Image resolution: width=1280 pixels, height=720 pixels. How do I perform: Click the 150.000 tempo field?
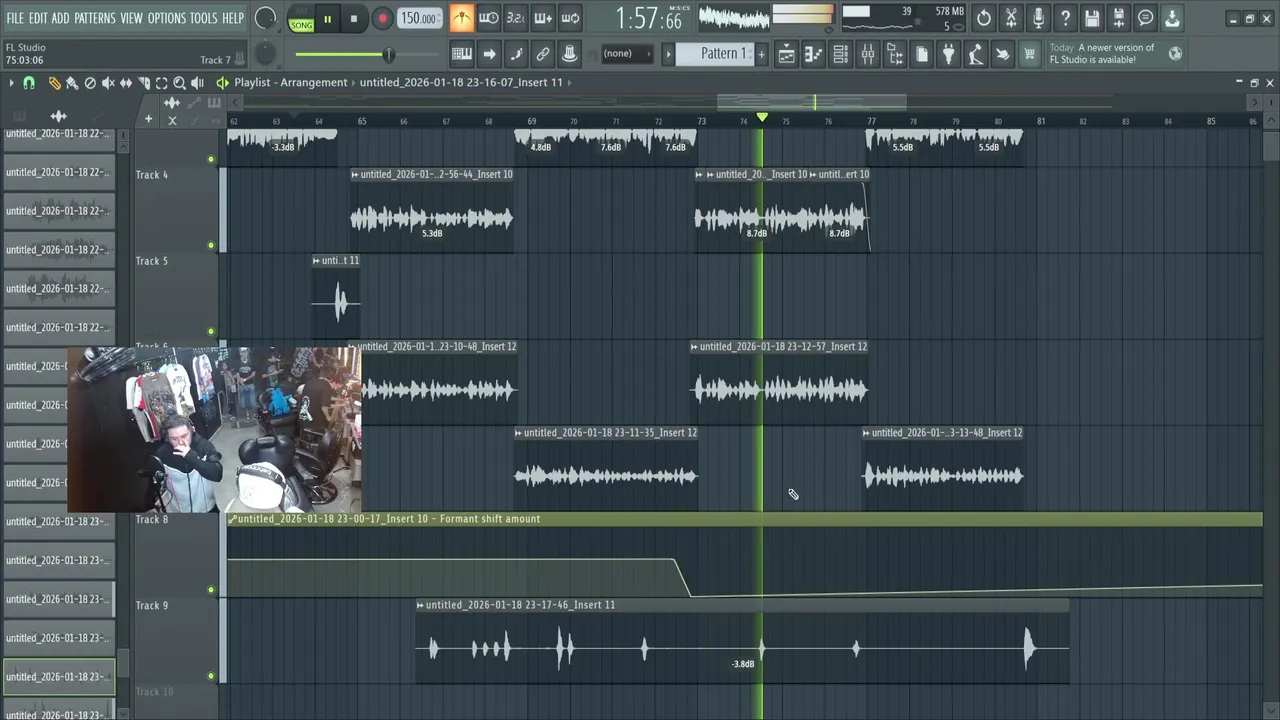pyautogui.click(x=418, y=19)
